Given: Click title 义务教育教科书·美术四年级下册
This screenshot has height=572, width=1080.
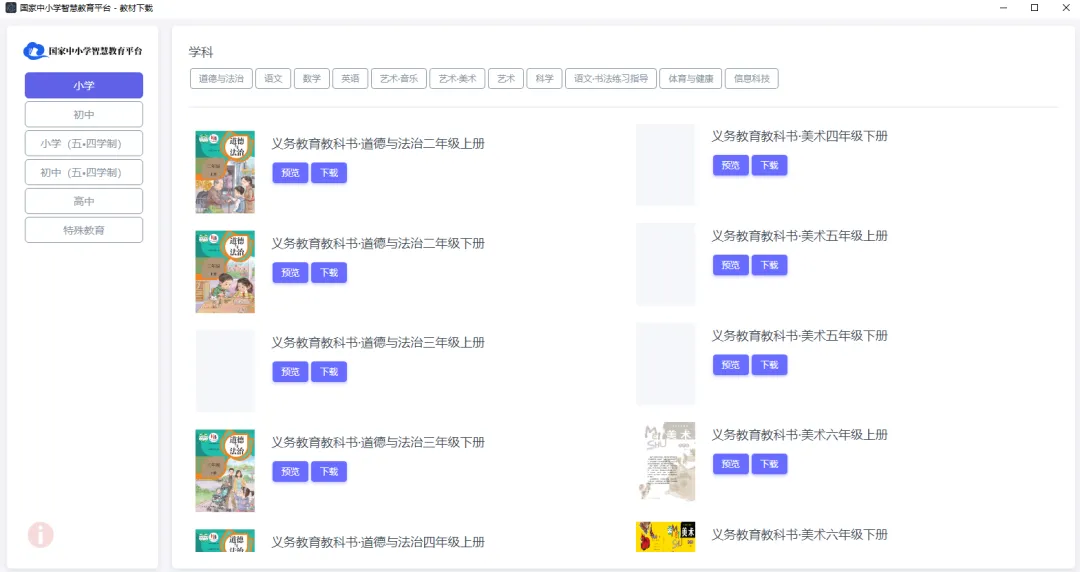Looking at the screenshot, I should coord(800,136).
